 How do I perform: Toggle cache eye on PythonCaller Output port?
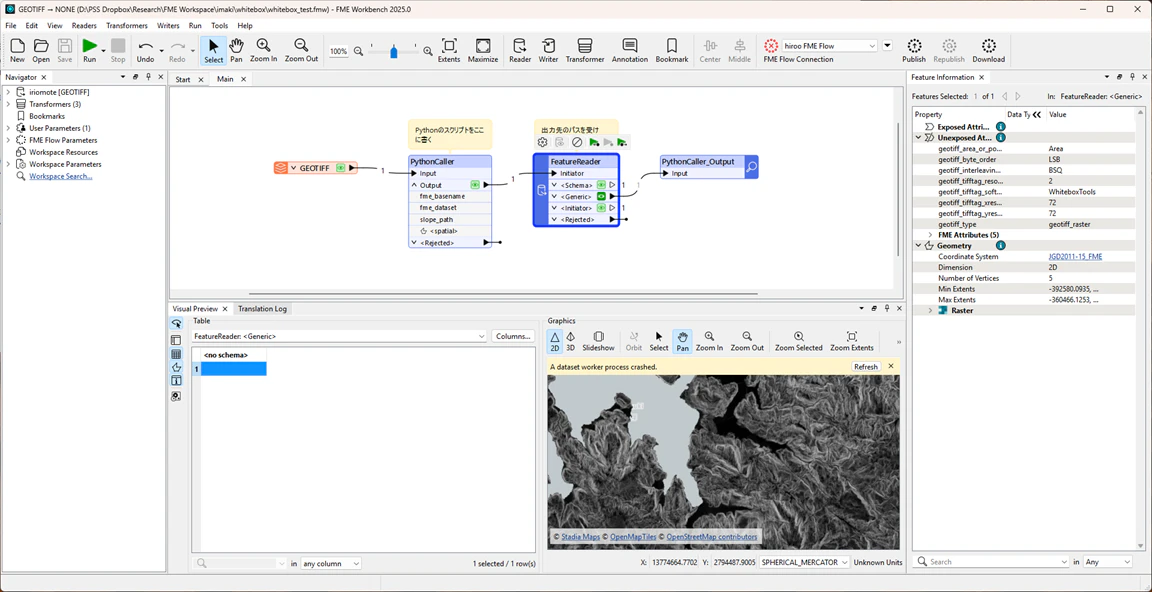pos(475,185)
